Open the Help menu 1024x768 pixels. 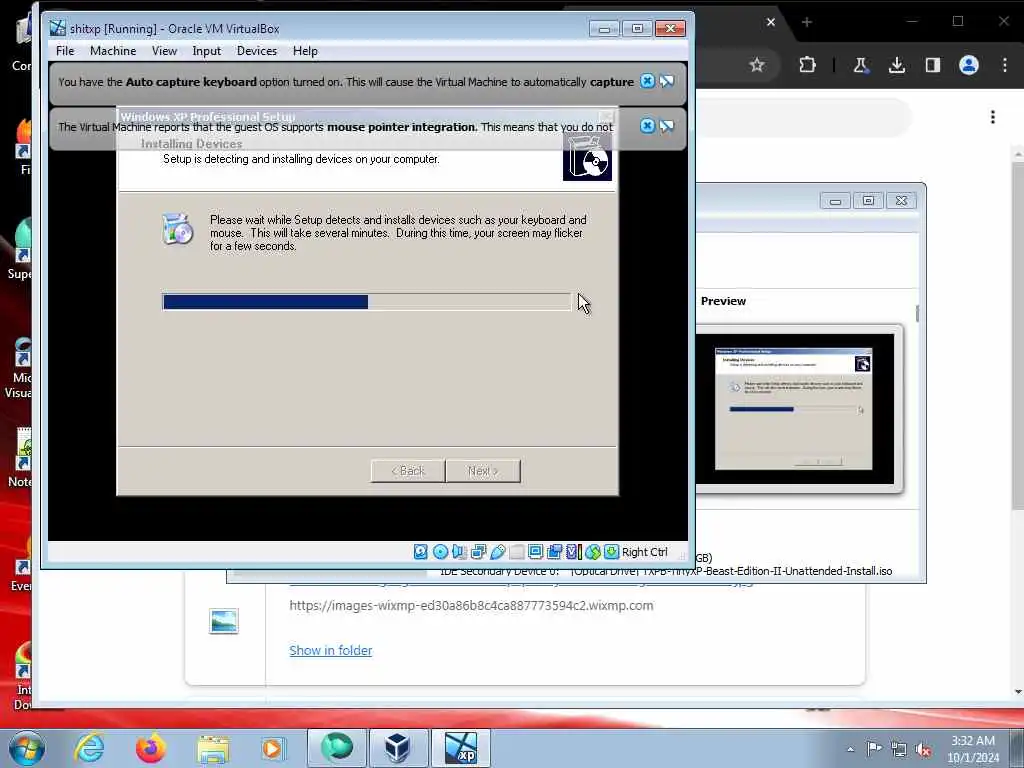pyautogui.click(x=305, y=51)
